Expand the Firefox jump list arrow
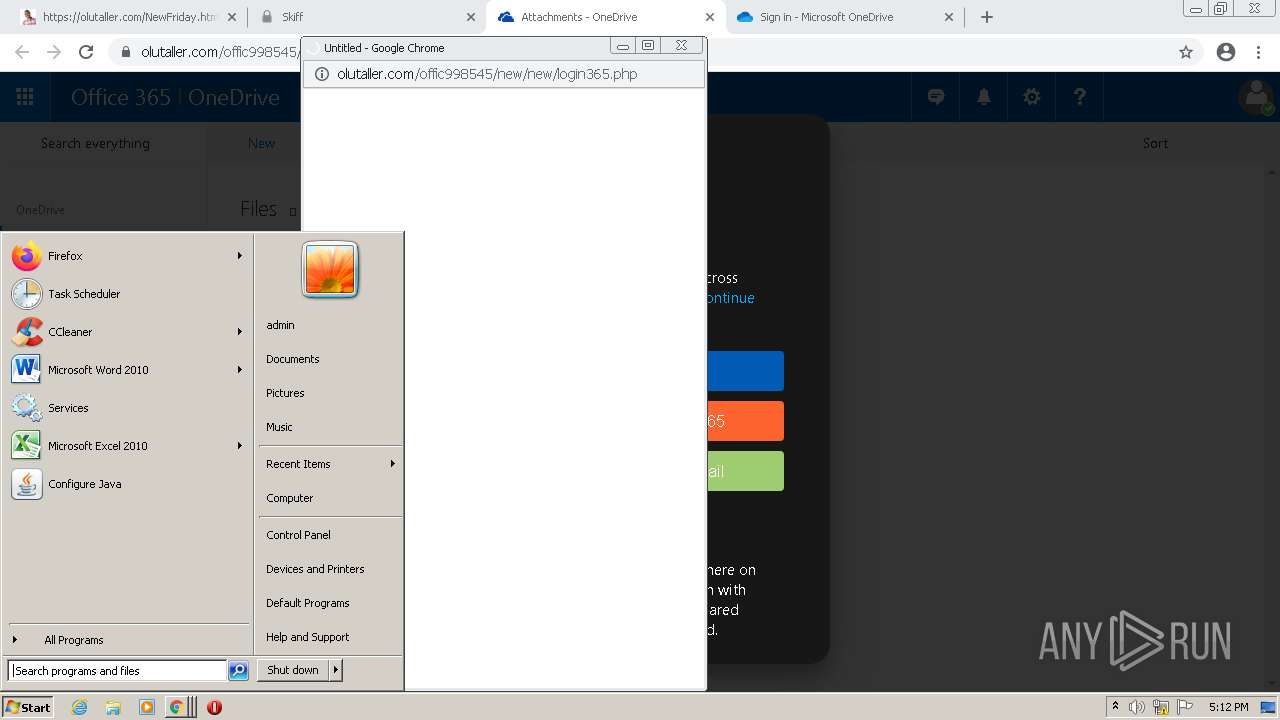Viewport: 1280px width, 720px height. (239, 256)
